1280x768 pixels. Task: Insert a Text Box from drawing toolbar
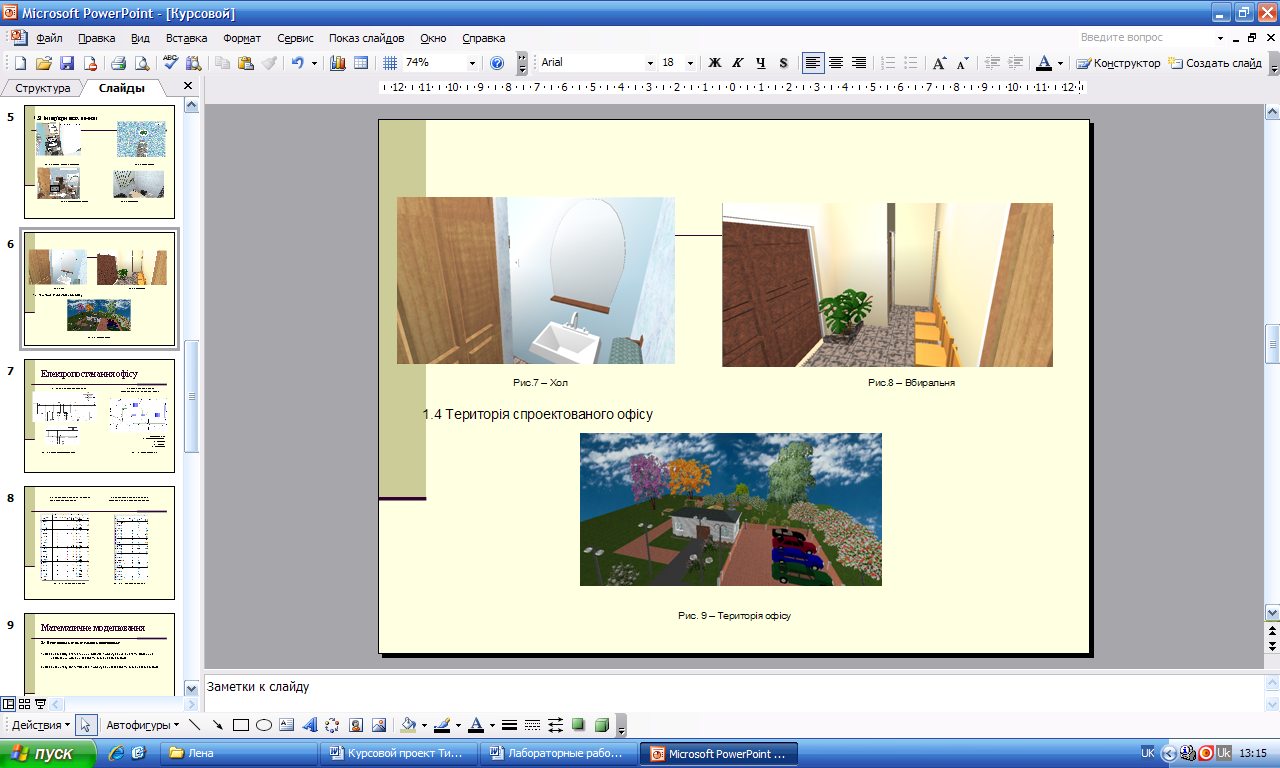[286, 725]
